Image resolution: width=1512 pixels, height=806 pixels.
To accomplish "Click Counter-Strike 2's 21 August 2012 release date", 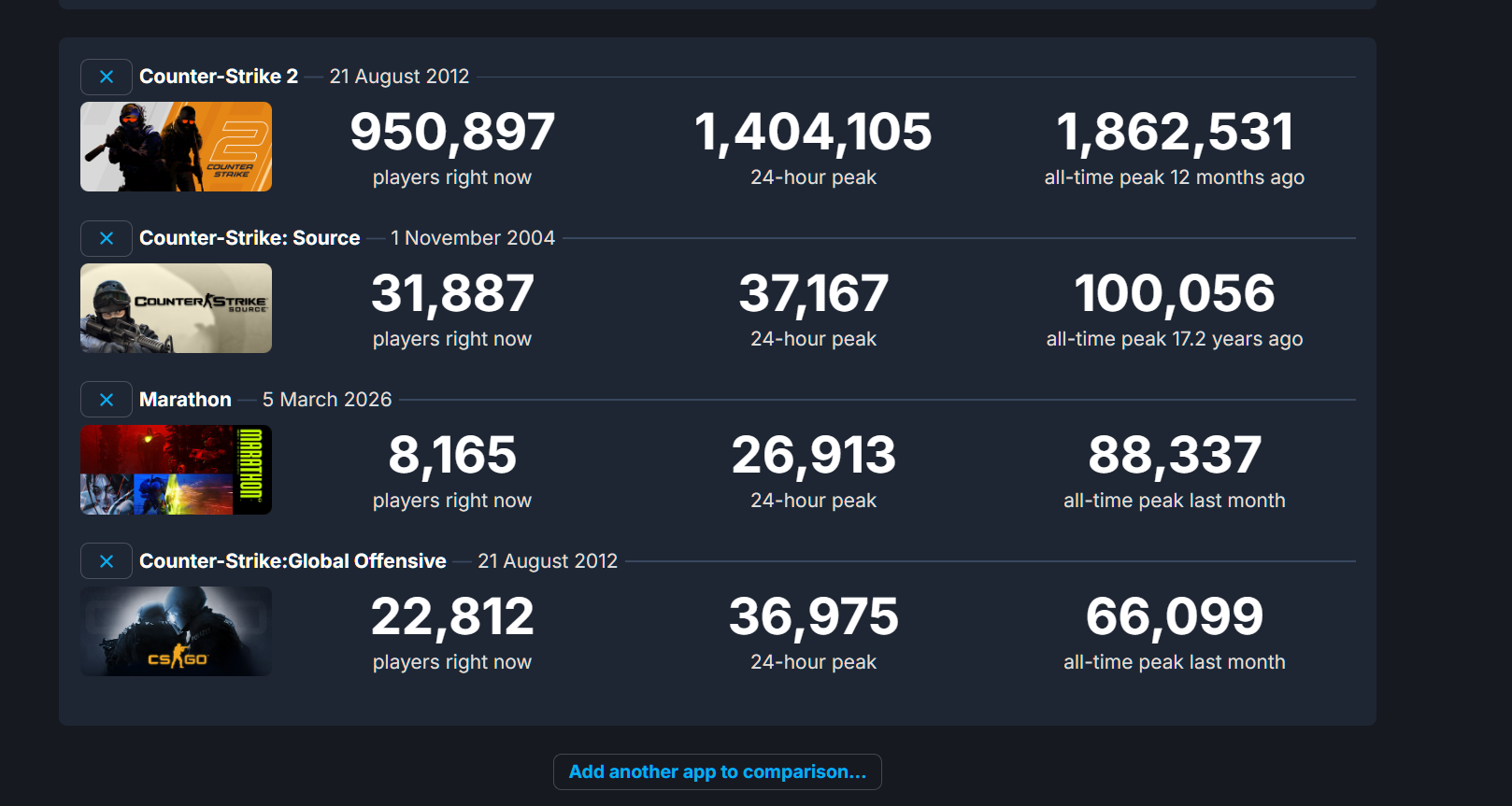I will pyautogui.click(x=399, y=77).
